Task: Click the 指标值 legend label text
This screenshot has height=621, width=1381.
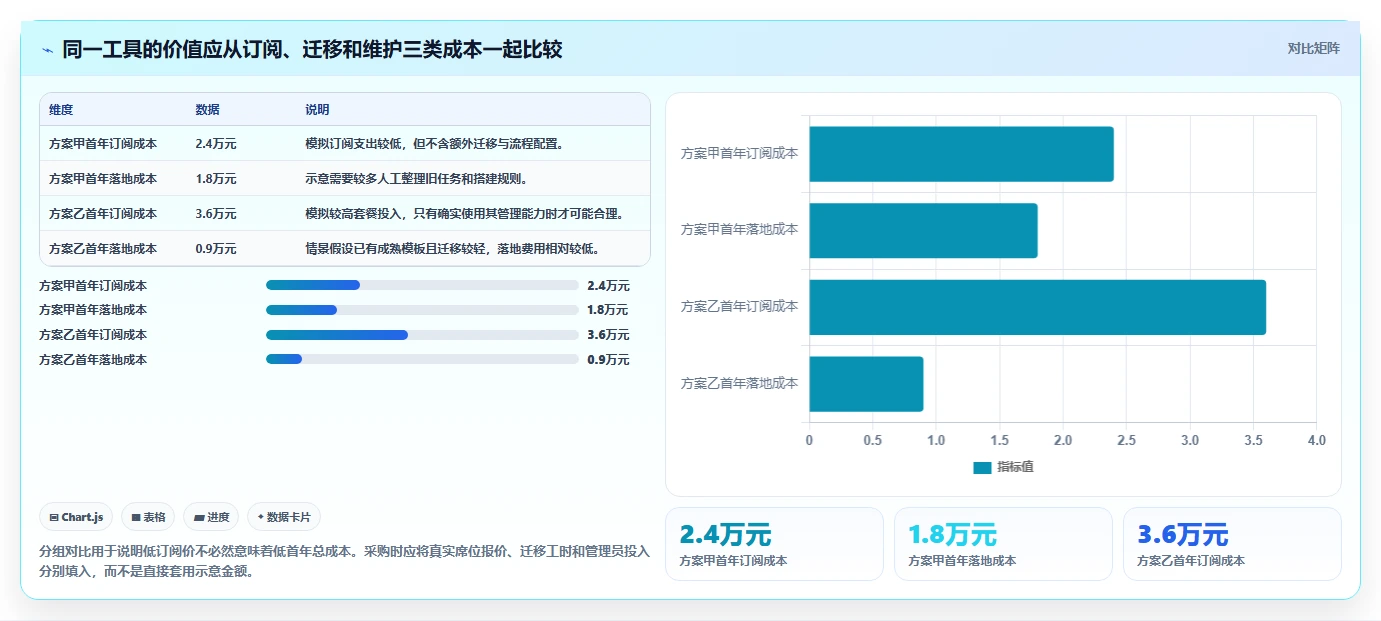Action: pyautogui.click(x=1015, y=467)
